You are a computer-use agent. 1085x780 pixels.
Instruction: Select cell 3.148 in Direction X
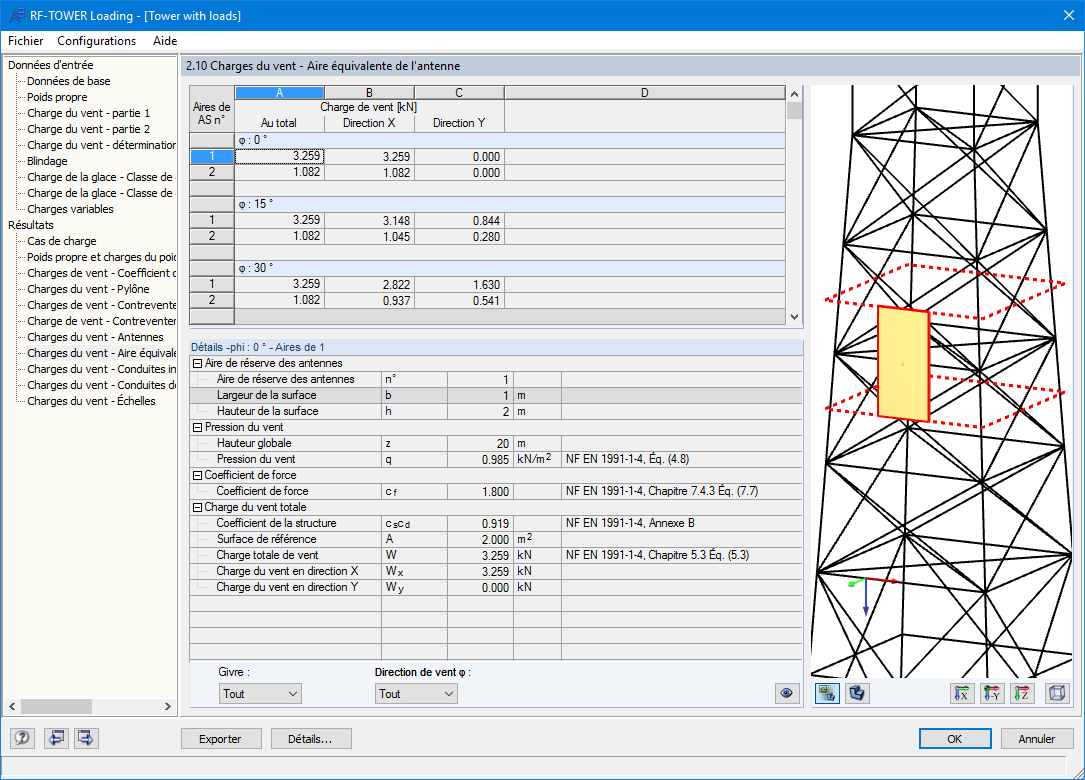click(x=370, y=220)
